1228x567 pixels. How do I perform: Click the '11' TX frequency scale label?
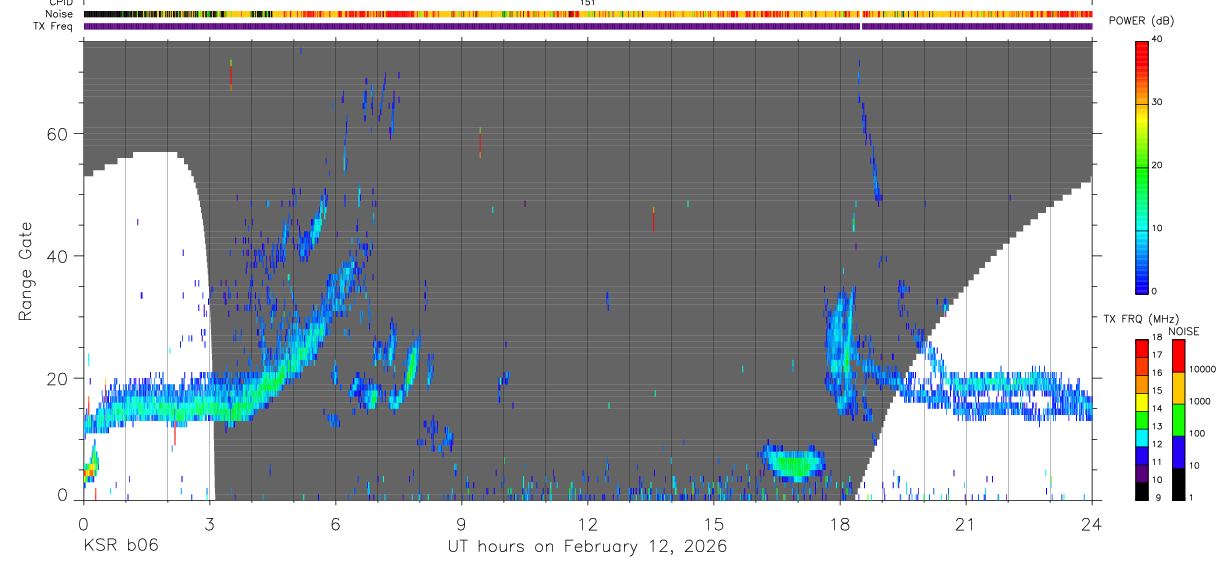click(x=1157, y=462)
